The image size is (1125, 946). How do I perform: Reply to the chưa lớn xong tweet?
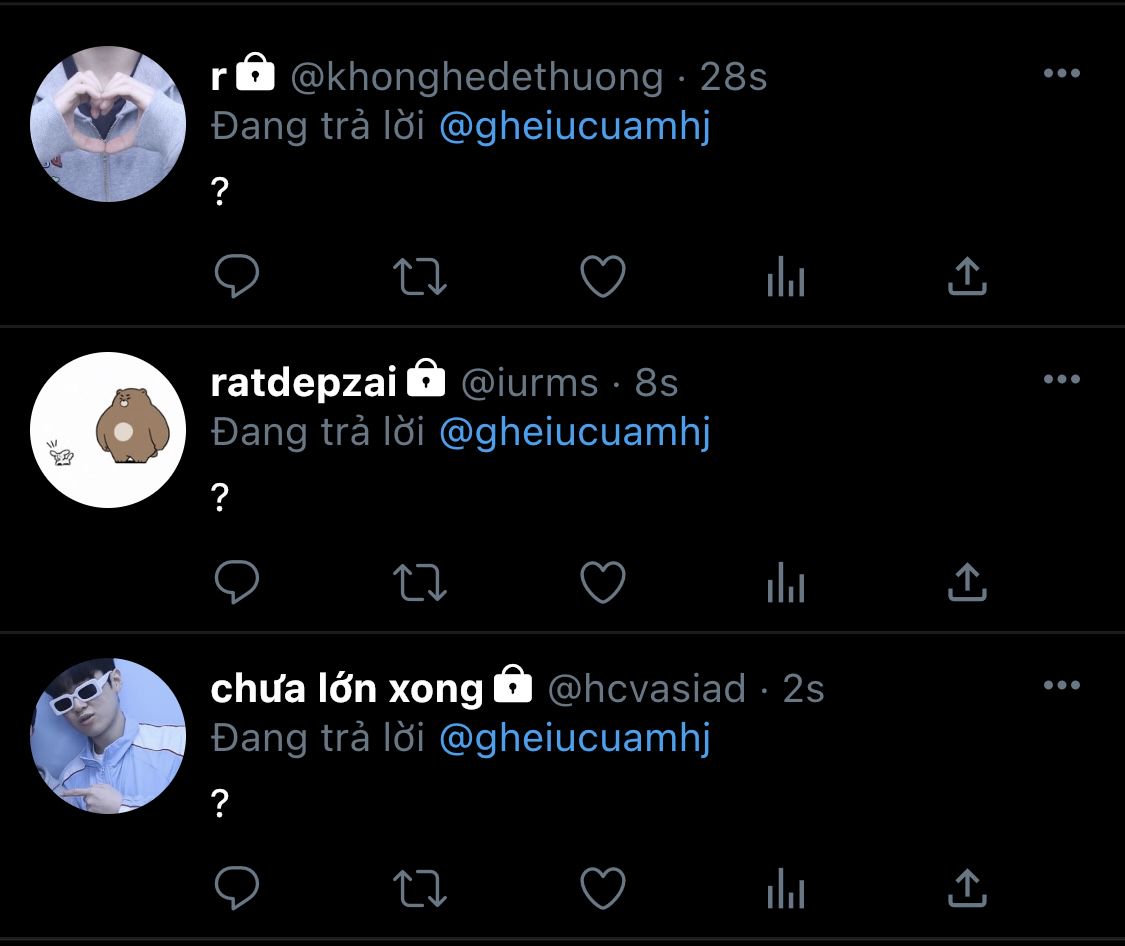pyautogui.click(x=237, y=888)
